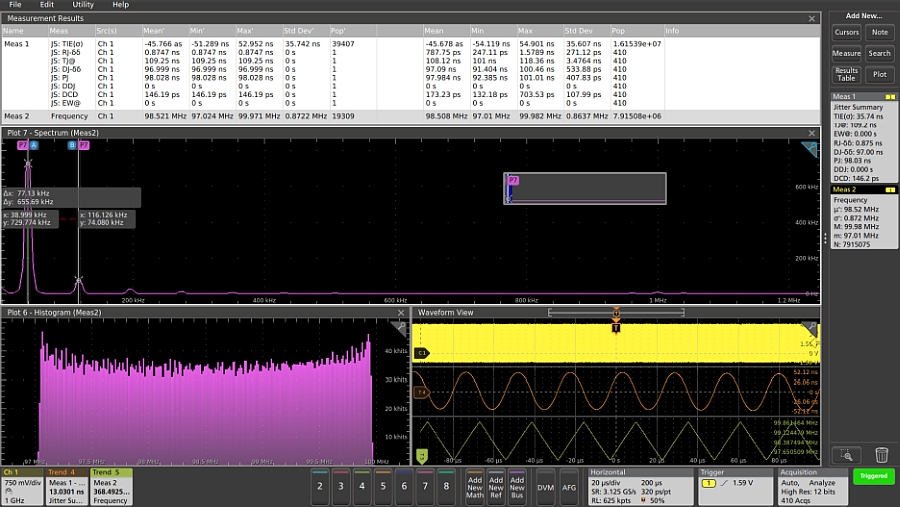Viewport: 900px width, 507px height.
Task: Click cursor A marker in Spectrum plot
Action: (x=33, y=145)
